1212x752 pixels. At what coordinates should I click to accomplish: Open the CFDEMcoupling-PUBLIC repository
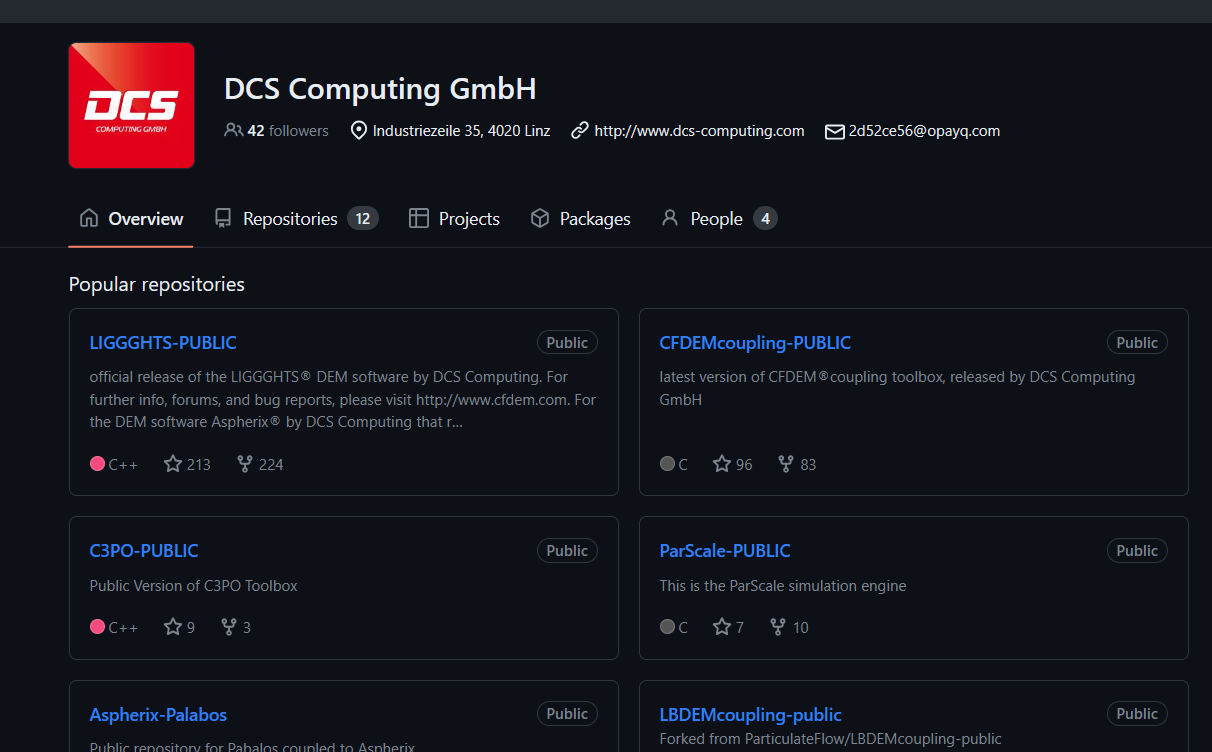[755, 343]
